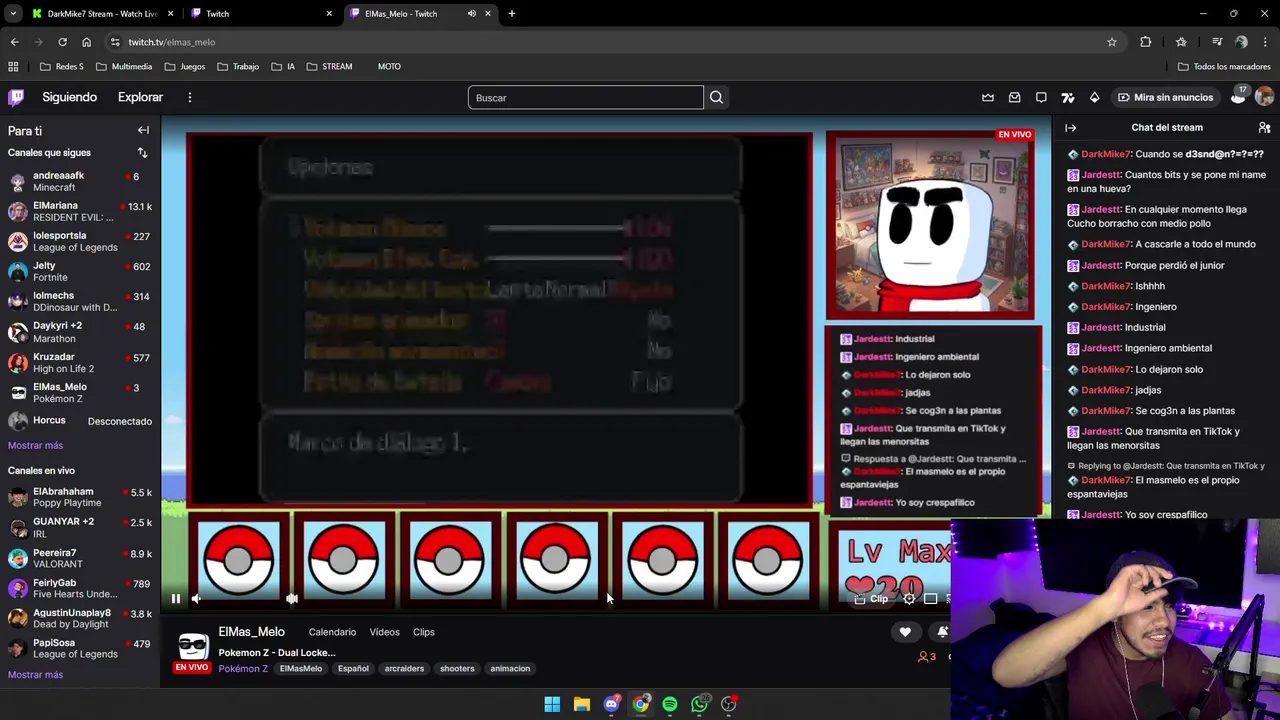Open the Windows Start menu
The width and height of the screenshot is (1280, 720).
point(552,704)
